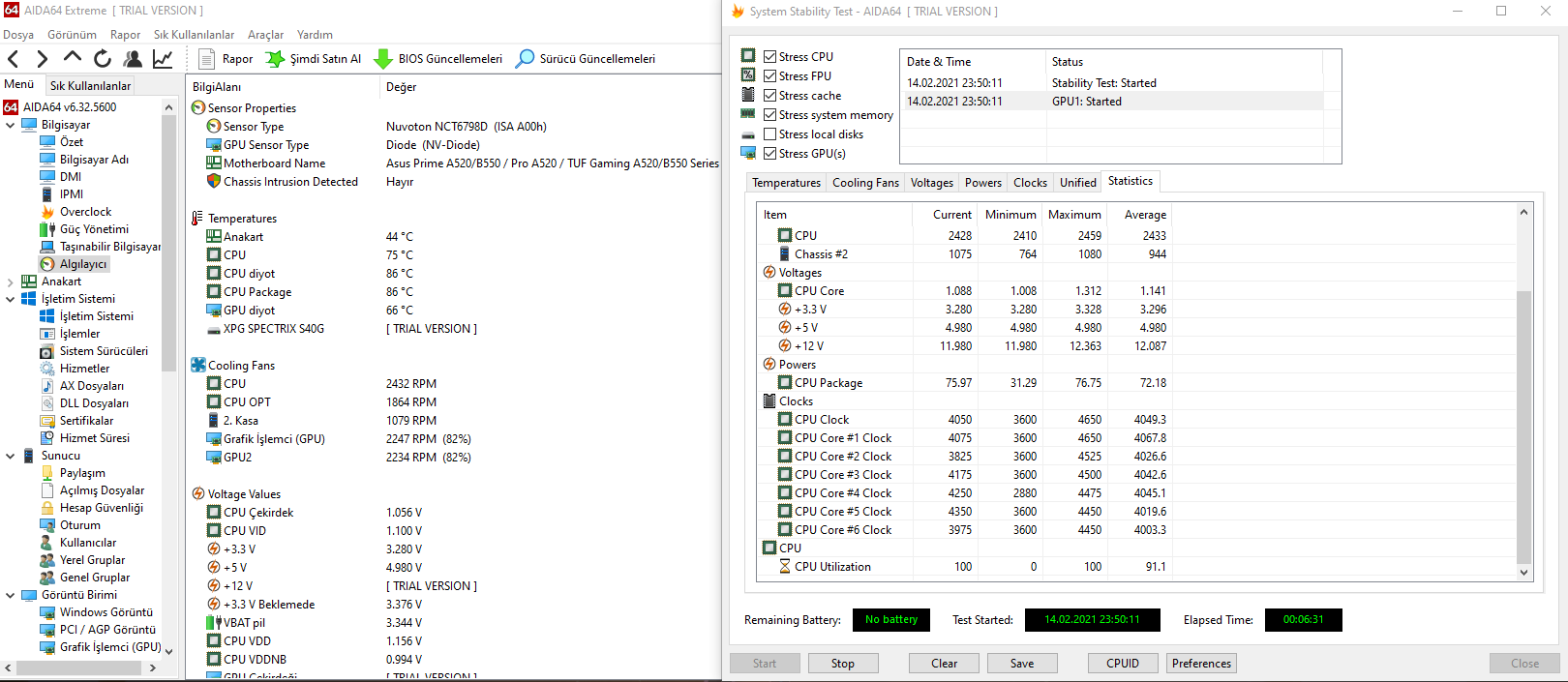Click the Rapor toolbar button

[226, 59]
